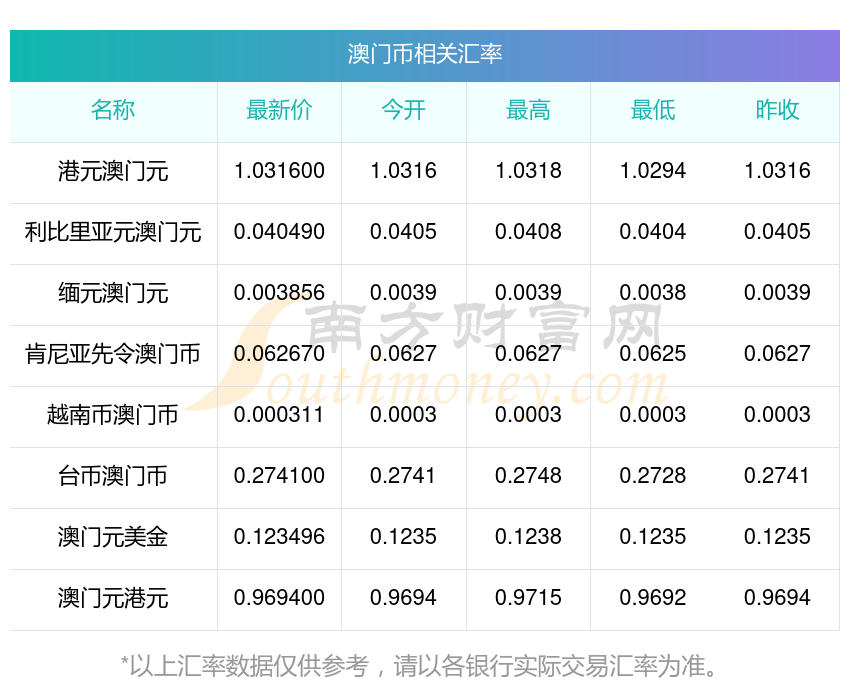The height and width of the screenshot is (698, 850).
Task: Click latest price 1.031600
Action: click(279, 171)
